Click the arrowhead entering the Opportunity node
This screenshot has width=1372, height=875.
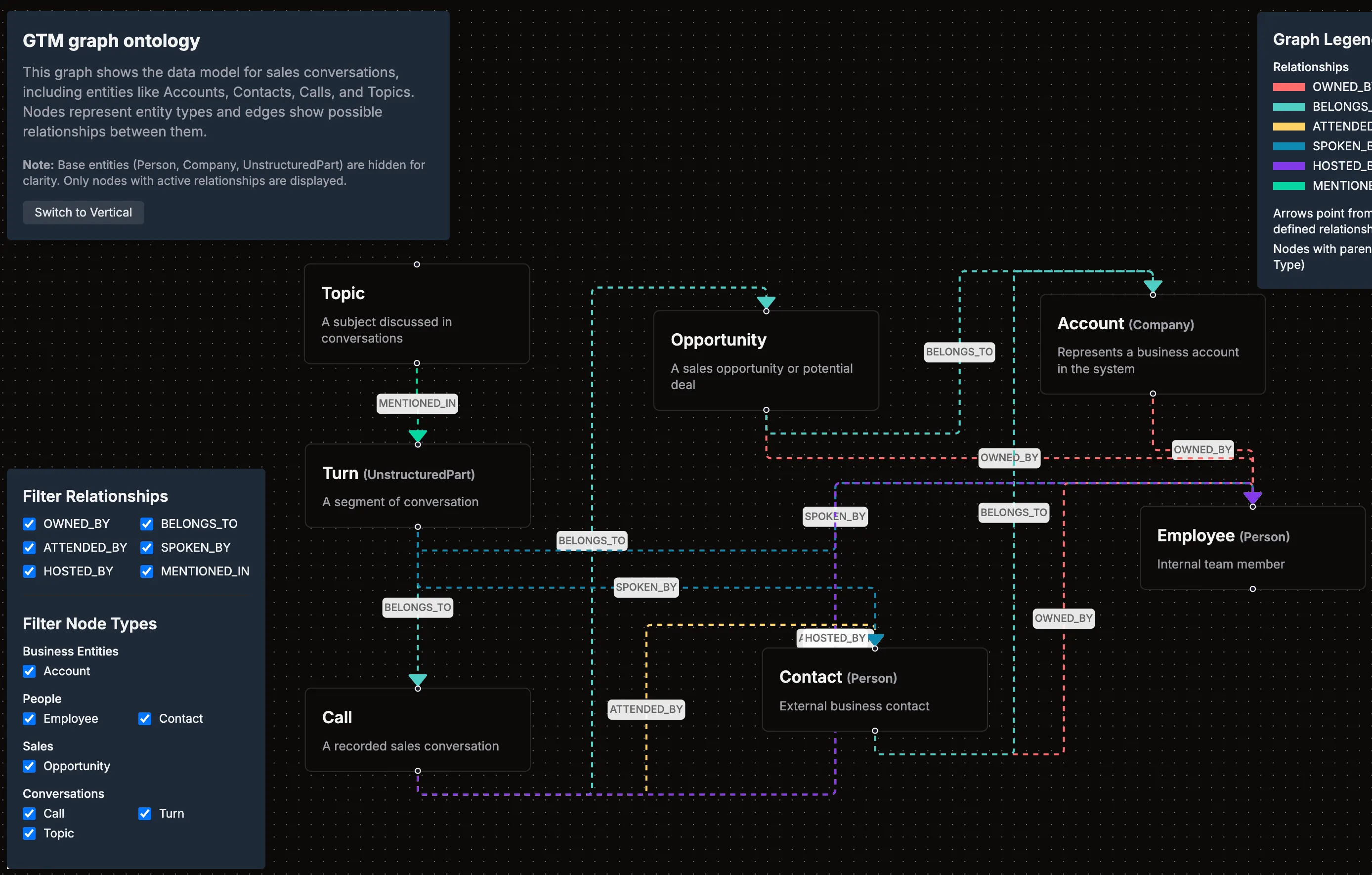pyautogui.click(x=766, y=302)
